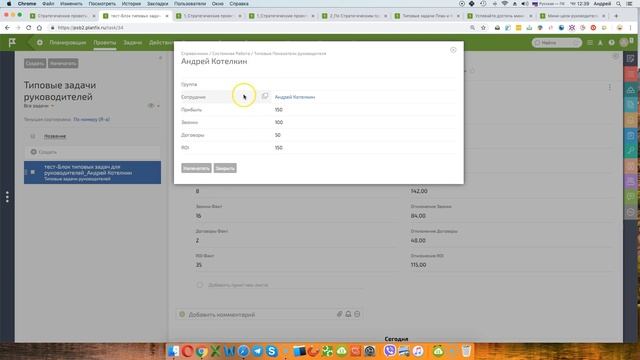Viewport: 640px width, 360px height.
Task: Open the hamburger list icon near search
Action: click(x=590, y=42)
